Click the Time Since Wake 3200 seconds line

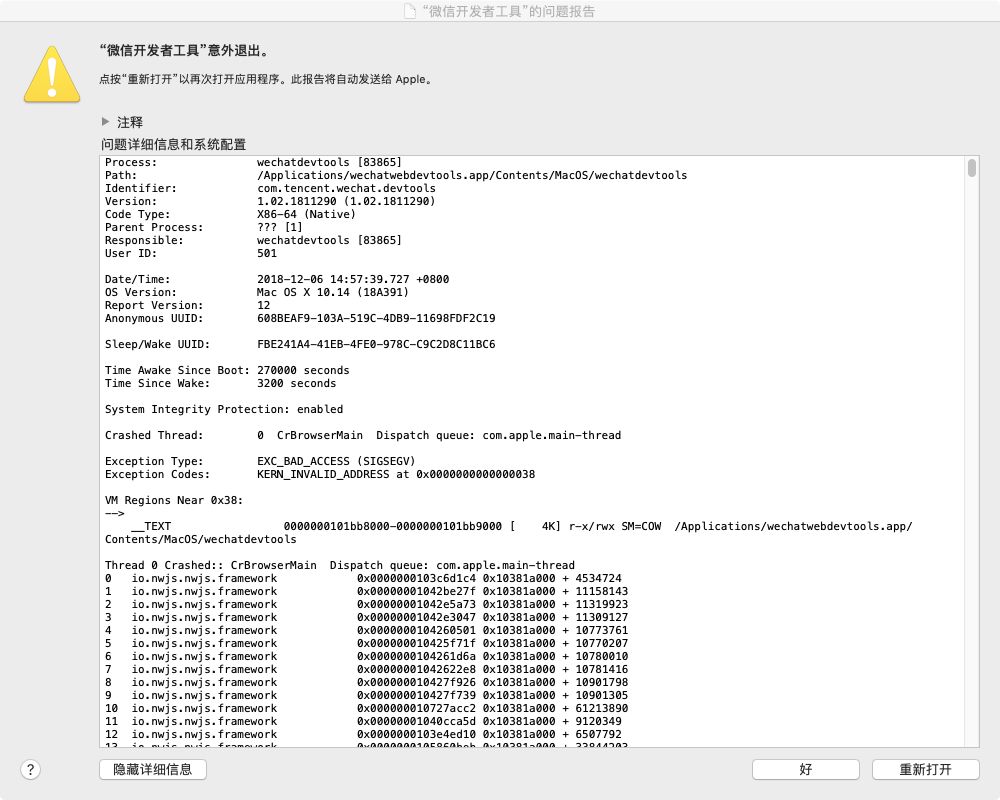[220, 383]
